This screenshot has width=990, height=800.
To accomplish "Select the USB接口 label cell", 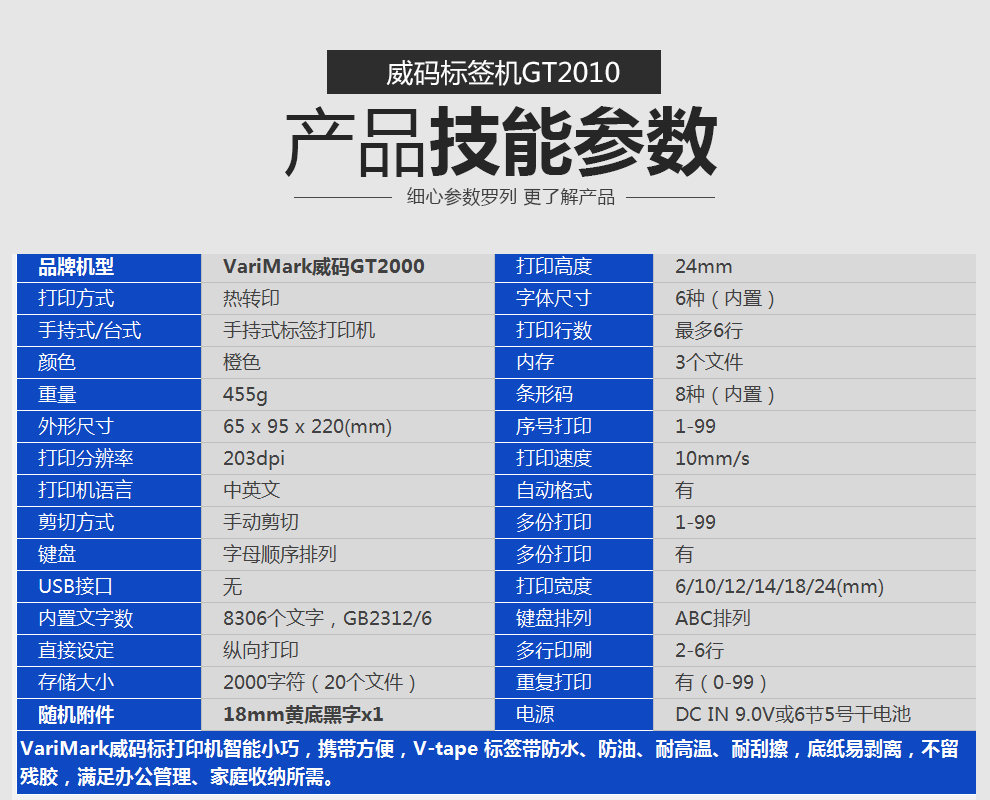I will [x=76, y=587].
